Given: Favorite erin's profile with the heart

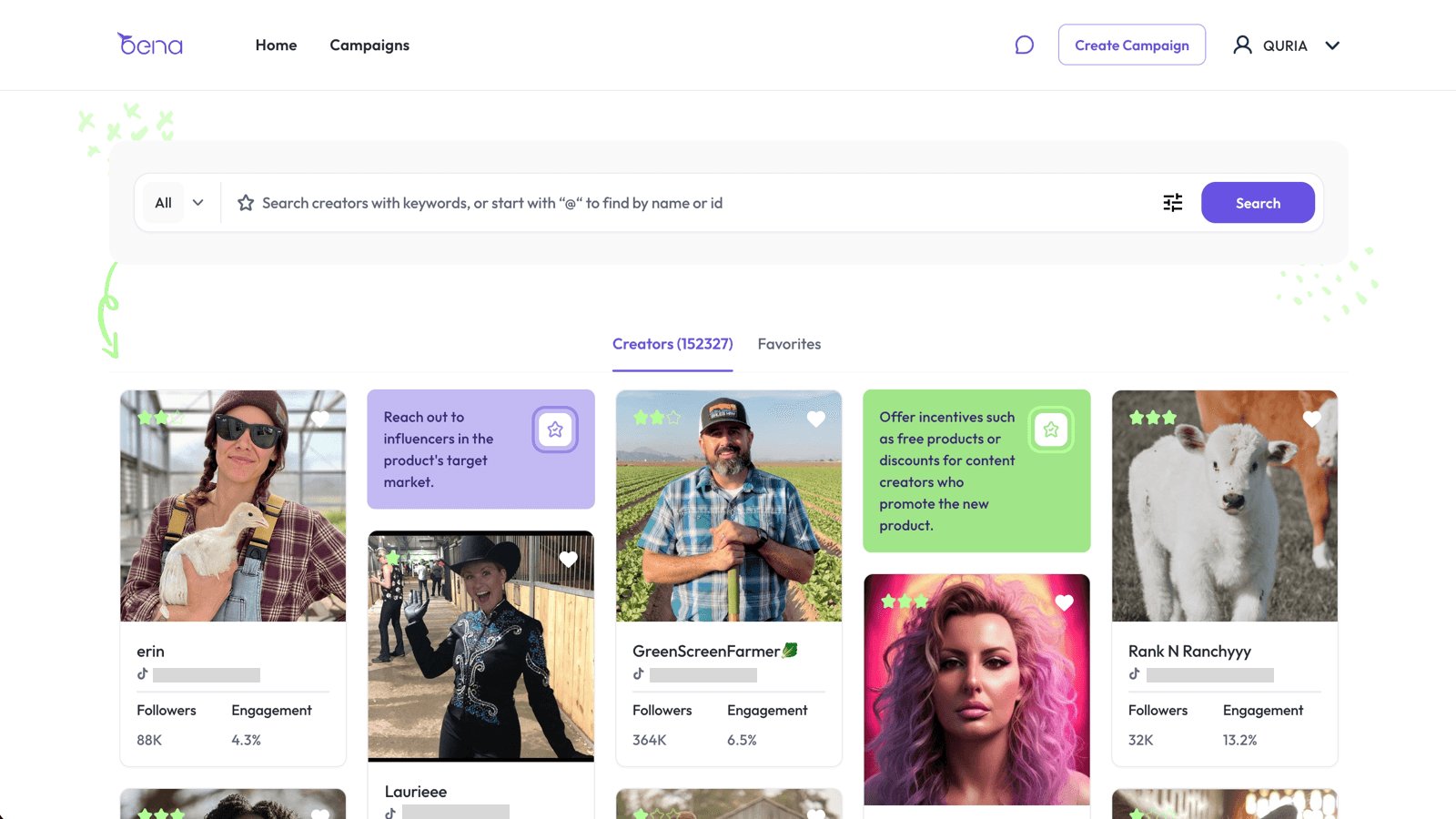Looking at the screenshot, I should point(321,420).
